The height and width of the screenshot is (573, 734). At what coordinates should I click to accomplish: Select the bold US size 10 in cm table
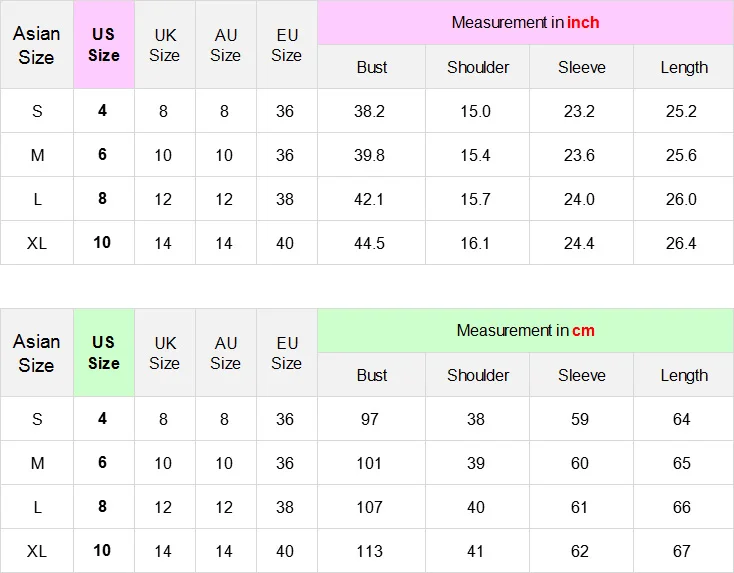104,551
